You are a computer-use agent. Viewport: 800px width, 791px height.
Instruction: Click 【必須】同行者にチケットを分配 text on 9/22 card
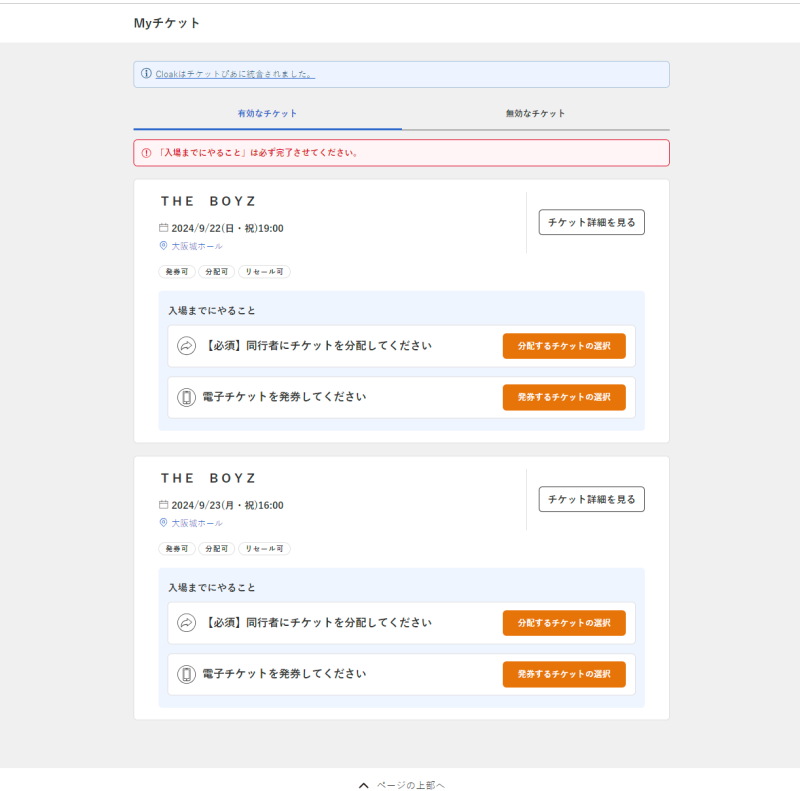317,345
